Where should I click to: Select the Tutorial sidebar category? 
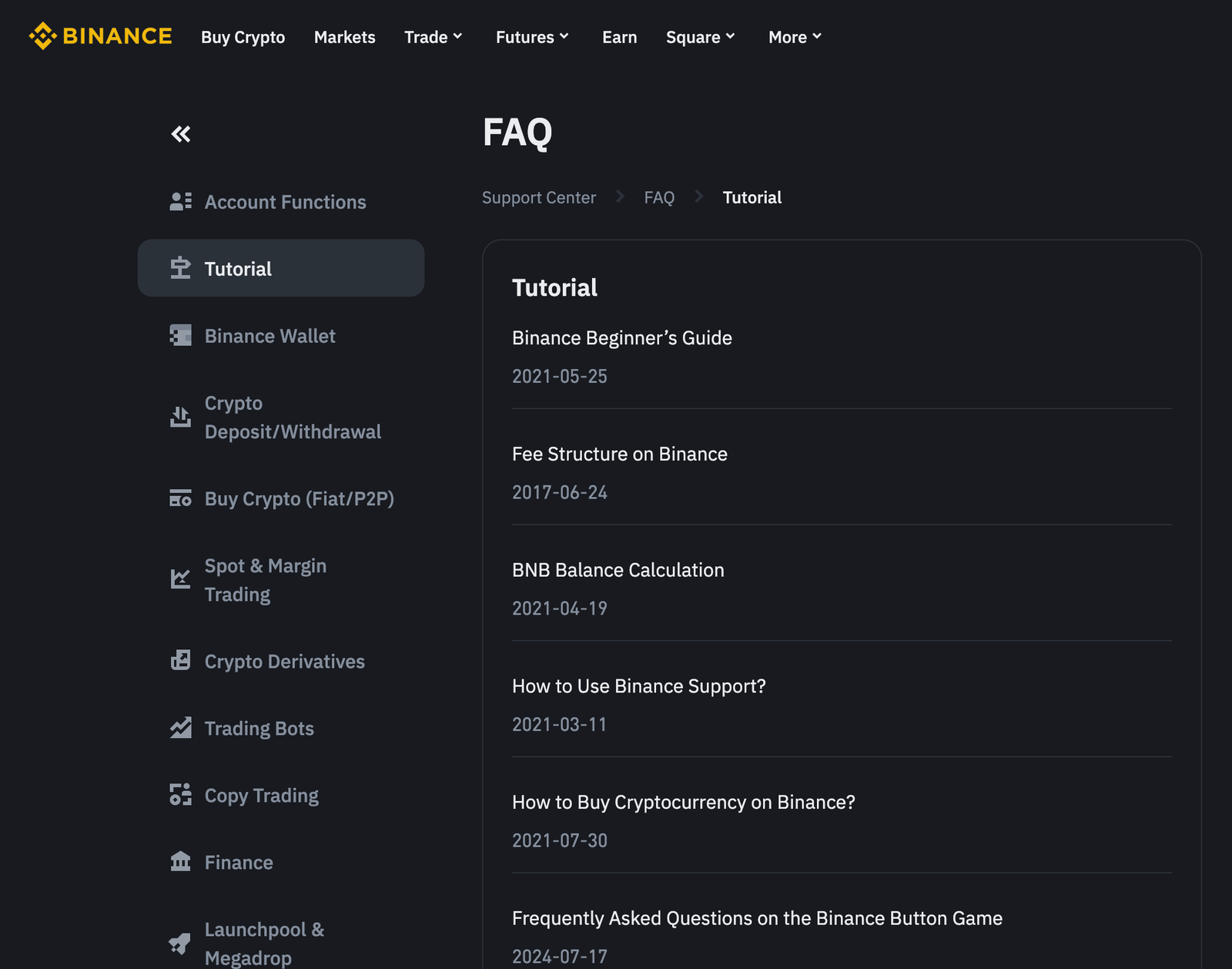[281, 269]
